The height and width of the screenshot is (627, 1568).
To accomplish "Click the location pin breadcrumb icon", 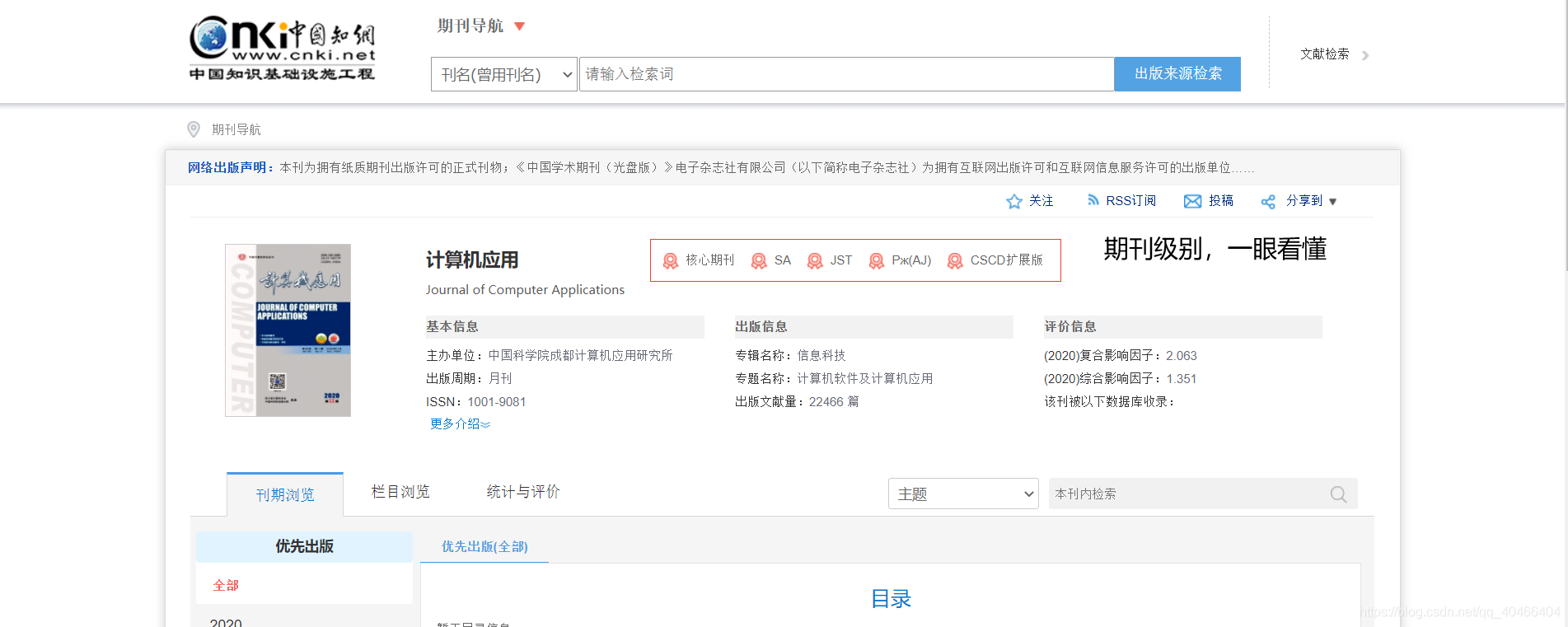I will 194,129.
